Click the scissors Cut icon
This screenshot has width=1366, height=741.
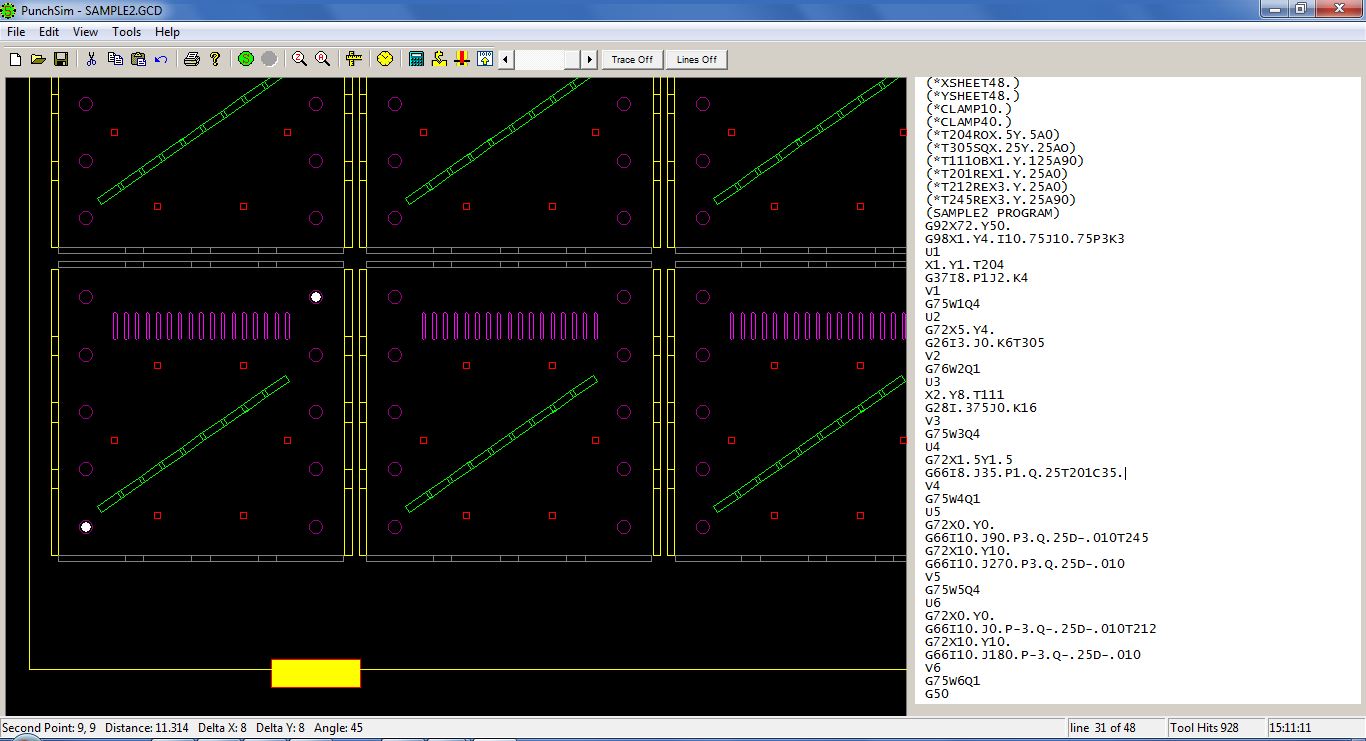[91, 60]
